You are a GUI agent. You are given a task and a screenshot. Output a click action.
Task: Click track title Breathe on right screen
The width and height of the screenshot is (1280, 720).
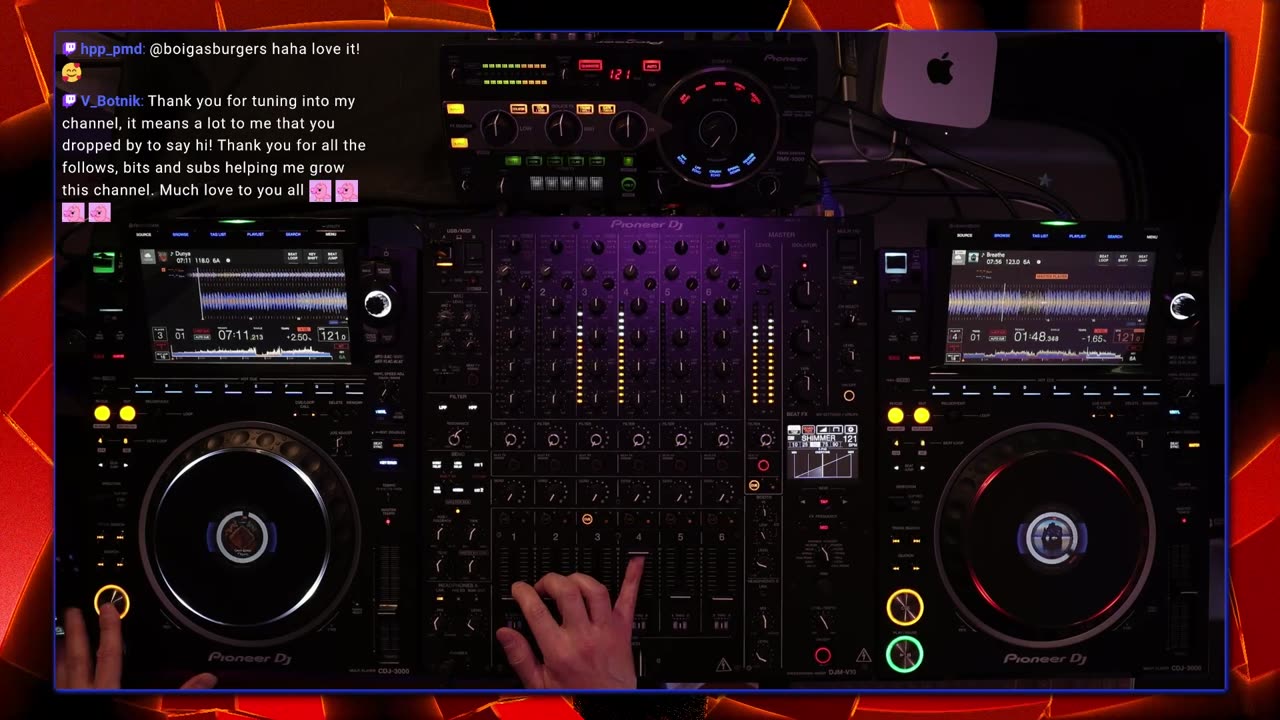coord(994,256)
